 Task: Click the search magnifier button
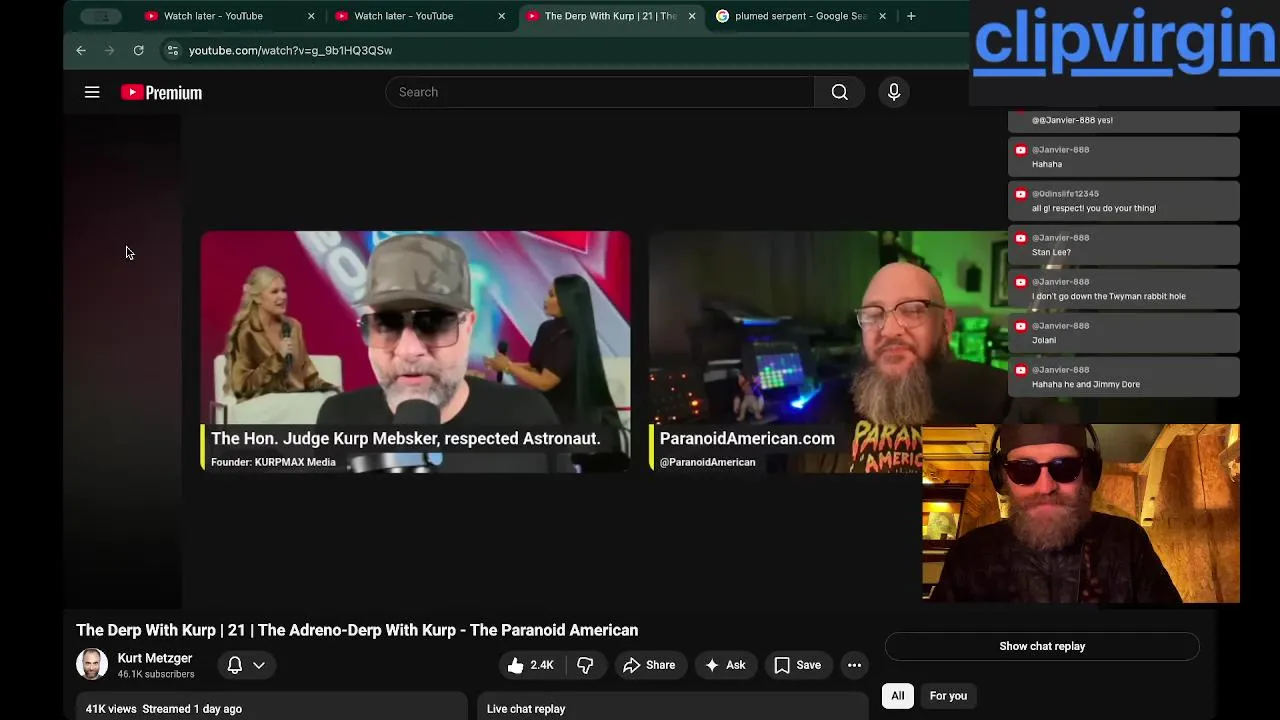[840, 92]
